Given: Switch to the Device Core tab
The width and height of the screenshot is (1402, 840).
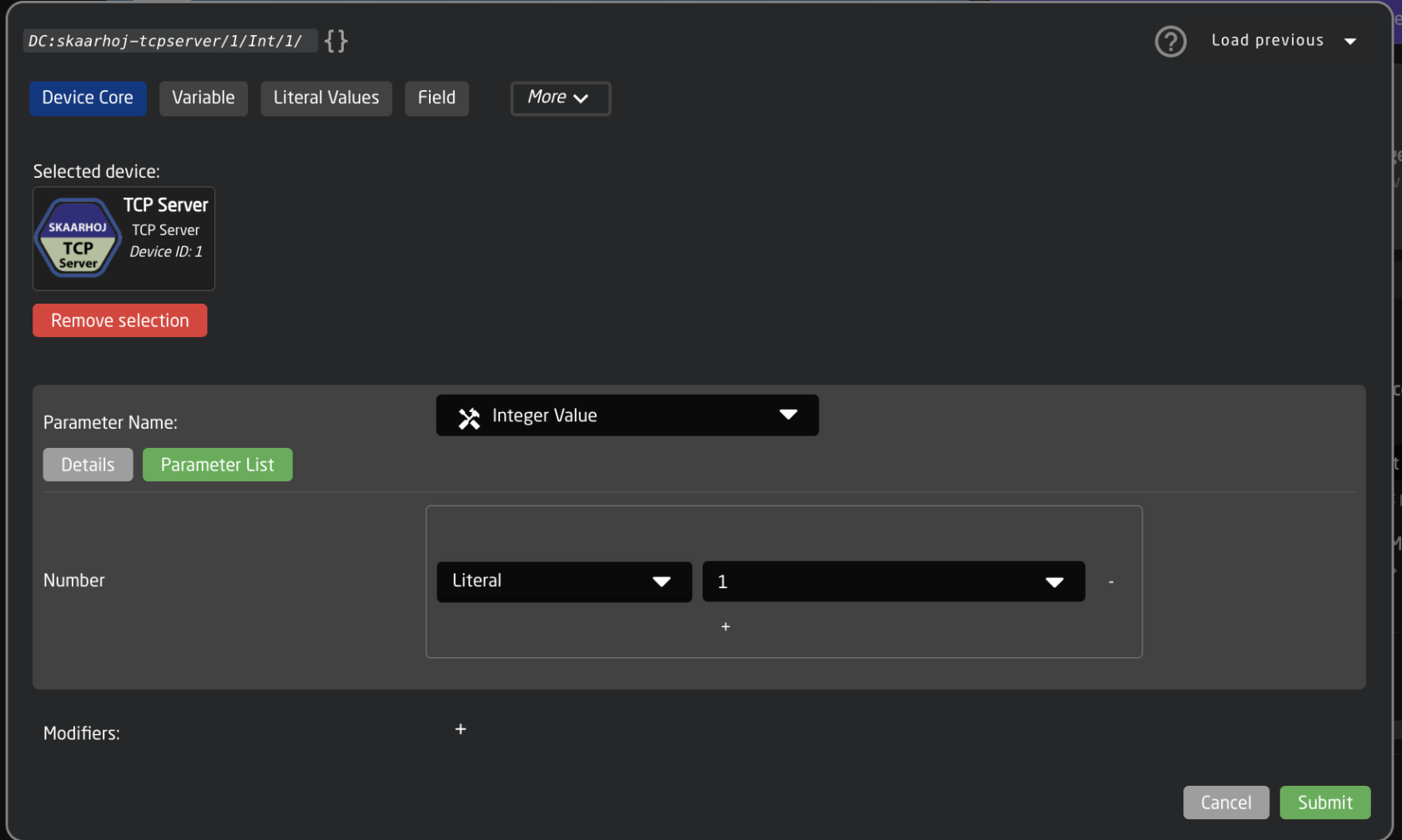Looking at the screenshot, I should click(x=88, y=98).
